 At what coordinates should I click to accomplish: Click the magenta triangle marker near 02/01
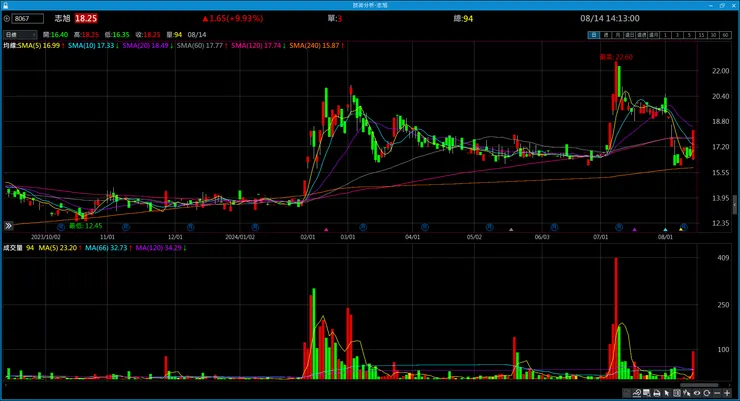[326, 230]
